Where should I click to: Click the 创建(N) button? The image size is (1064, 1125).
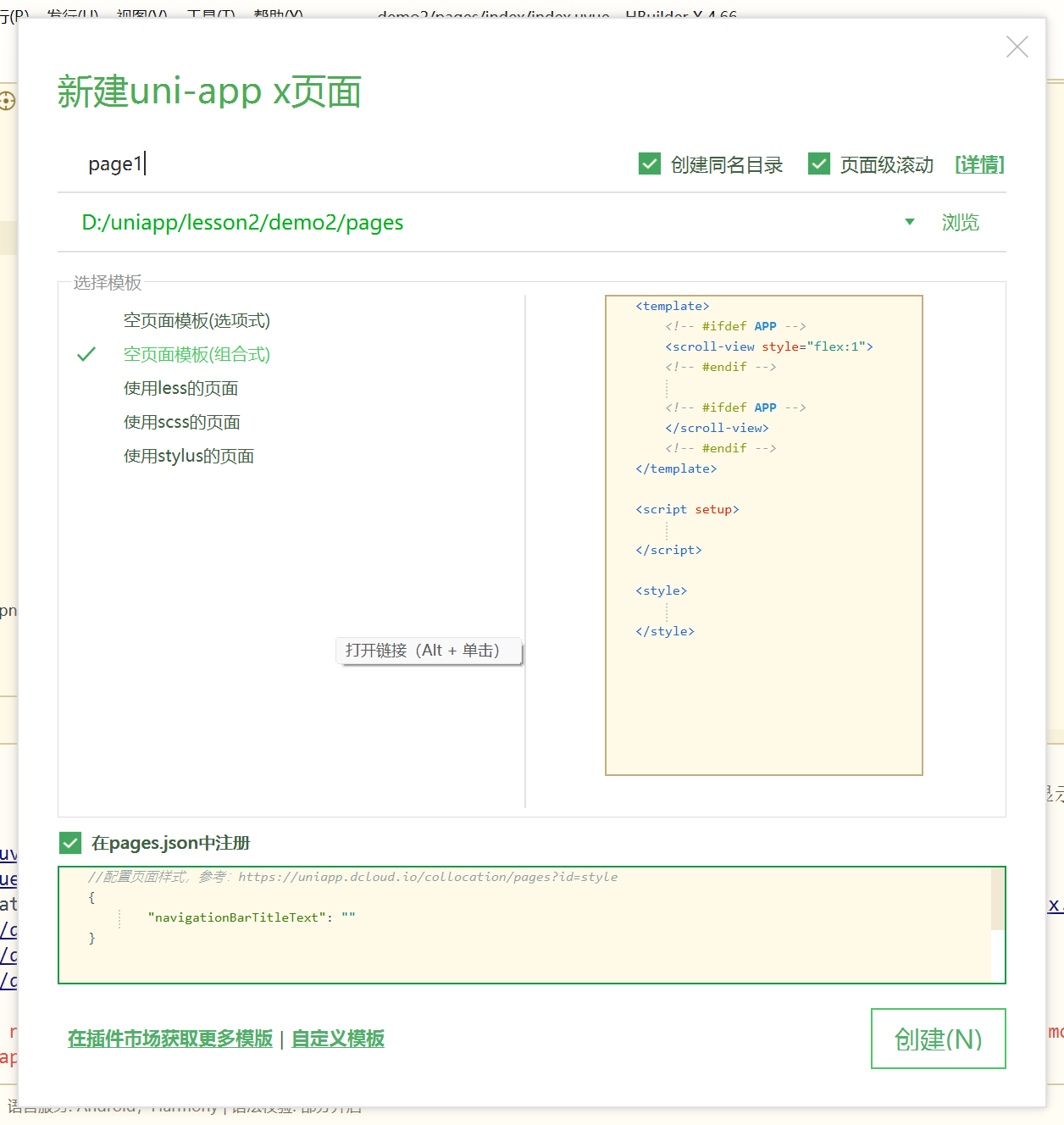point(938,1039)
